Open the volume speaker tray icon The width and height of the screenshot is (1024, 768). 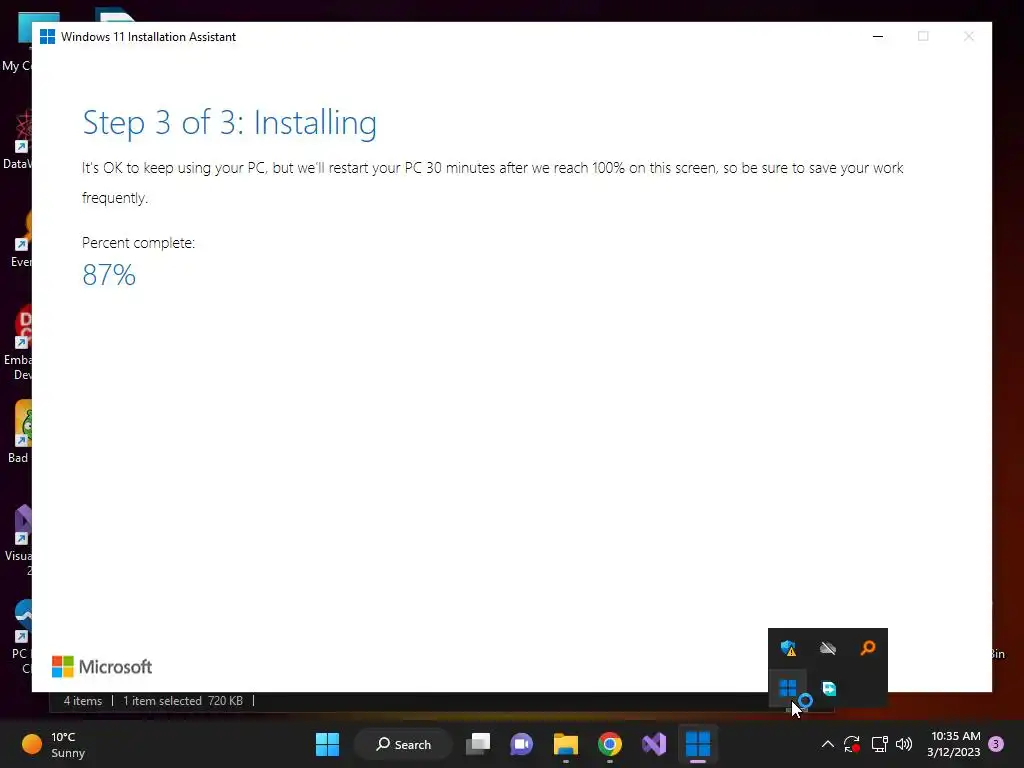pos(904,744)
